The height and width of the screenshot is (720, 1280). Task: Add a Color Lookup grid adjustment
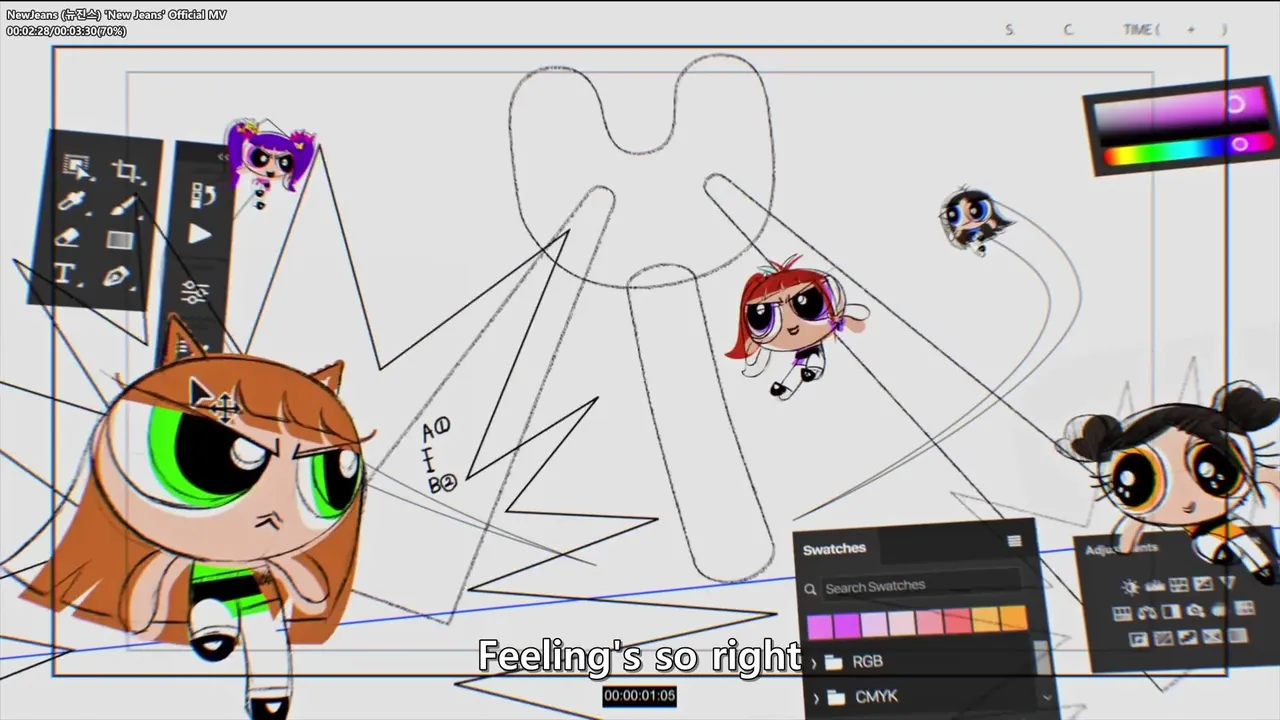pos(1245,608)
